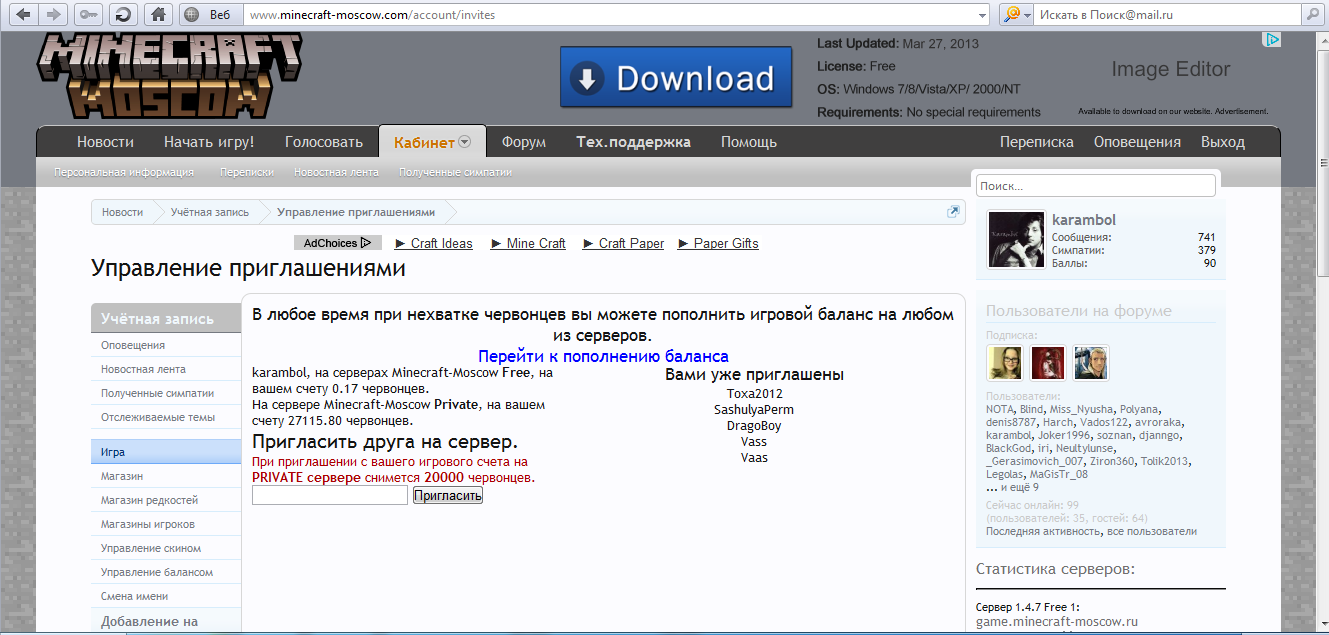The width and height of the screenshot is (1329, 635).
Task: Open Управление скином in the sidebar
Action: pyautogui.click(x=151, y=548)
